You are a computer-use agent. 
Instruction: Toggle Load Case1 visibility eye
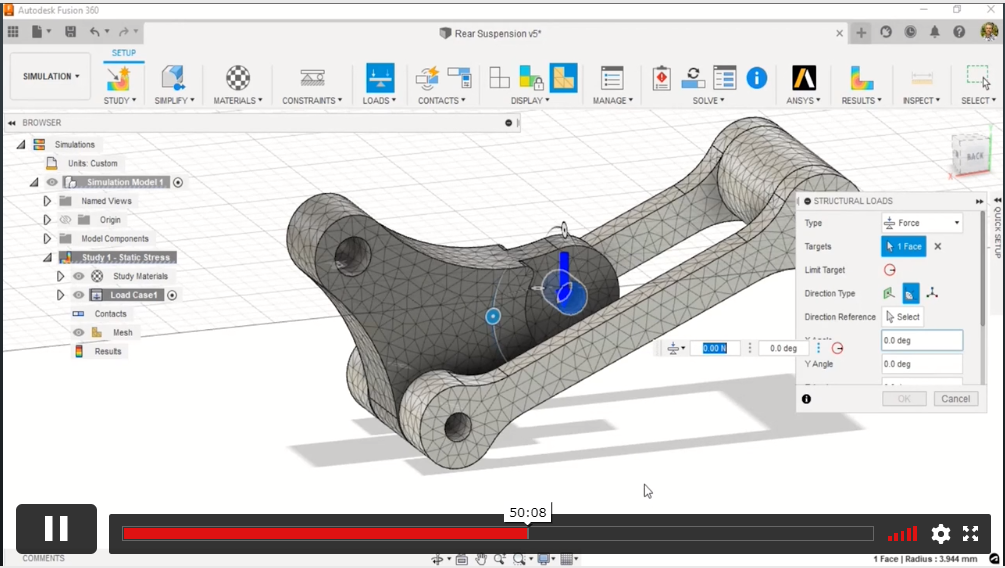click(78, 295)
